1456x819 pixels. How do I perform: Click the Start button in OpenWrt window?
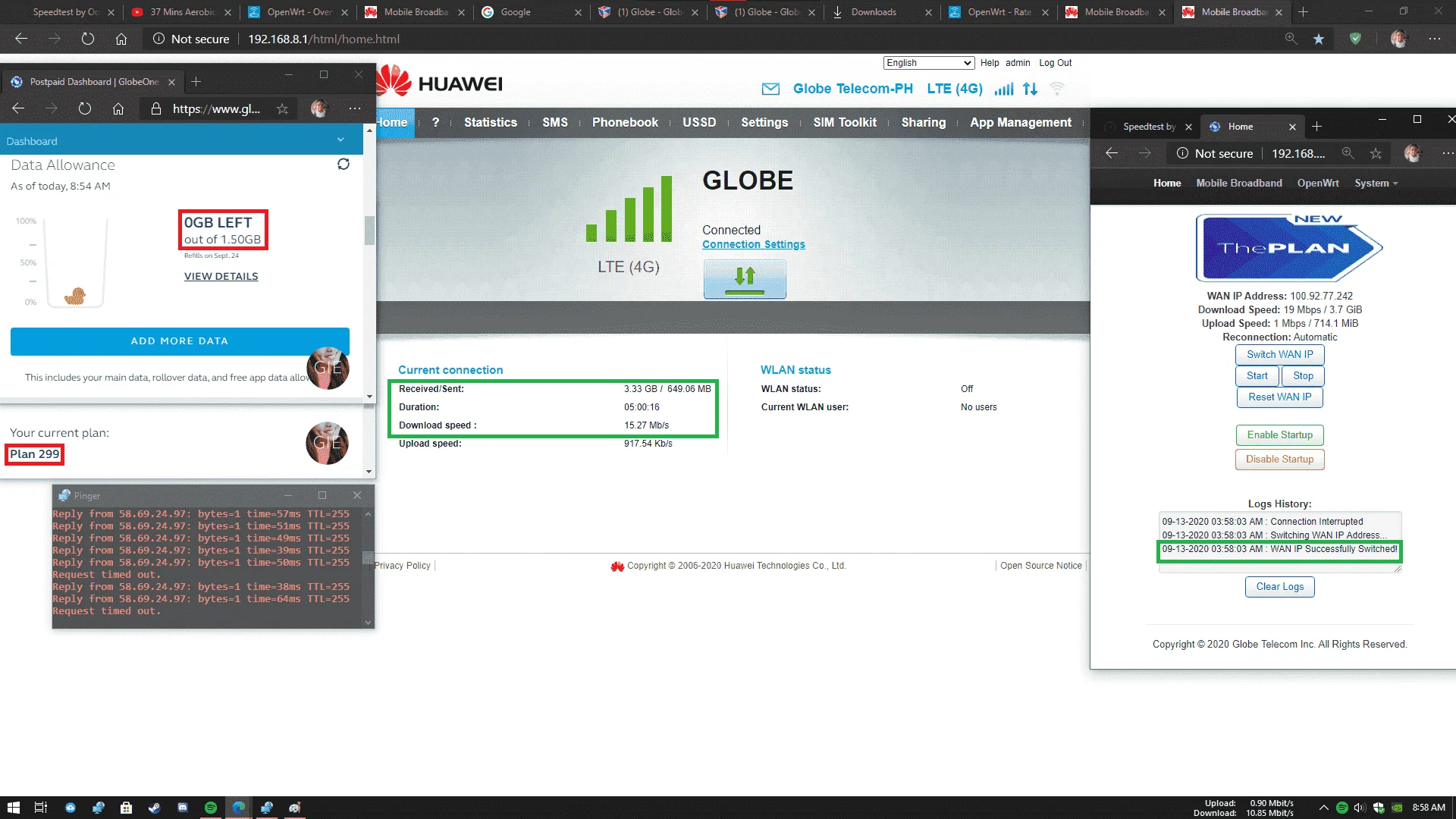[1257, 375]
